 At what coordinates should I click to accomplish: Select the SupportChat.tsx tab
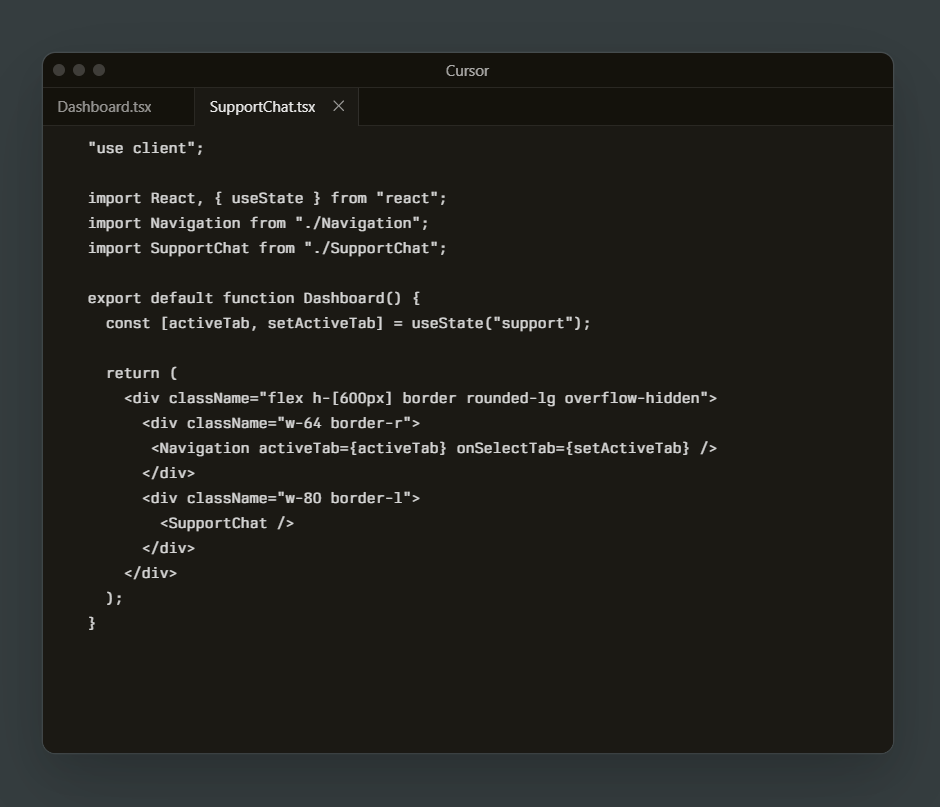click(260, 106)
